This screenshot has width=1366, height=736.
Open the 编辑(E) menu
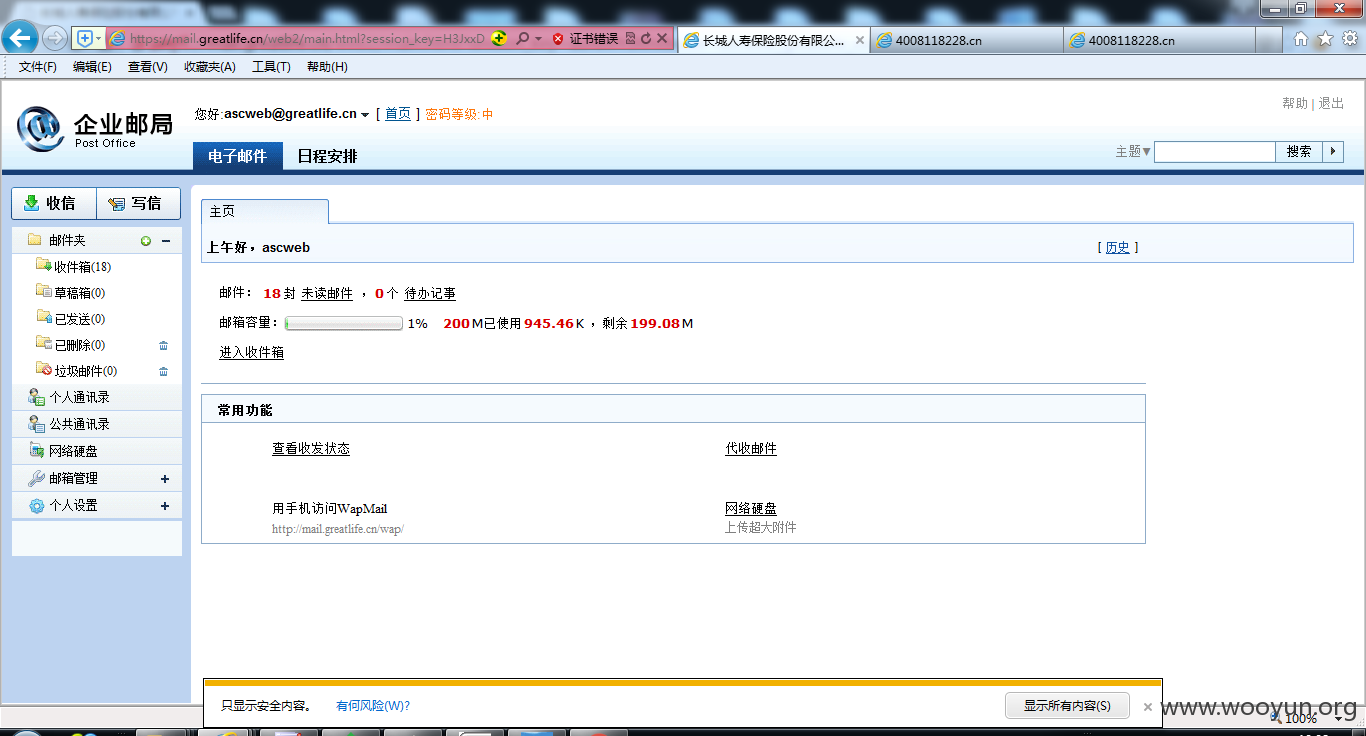pos(92,67)
